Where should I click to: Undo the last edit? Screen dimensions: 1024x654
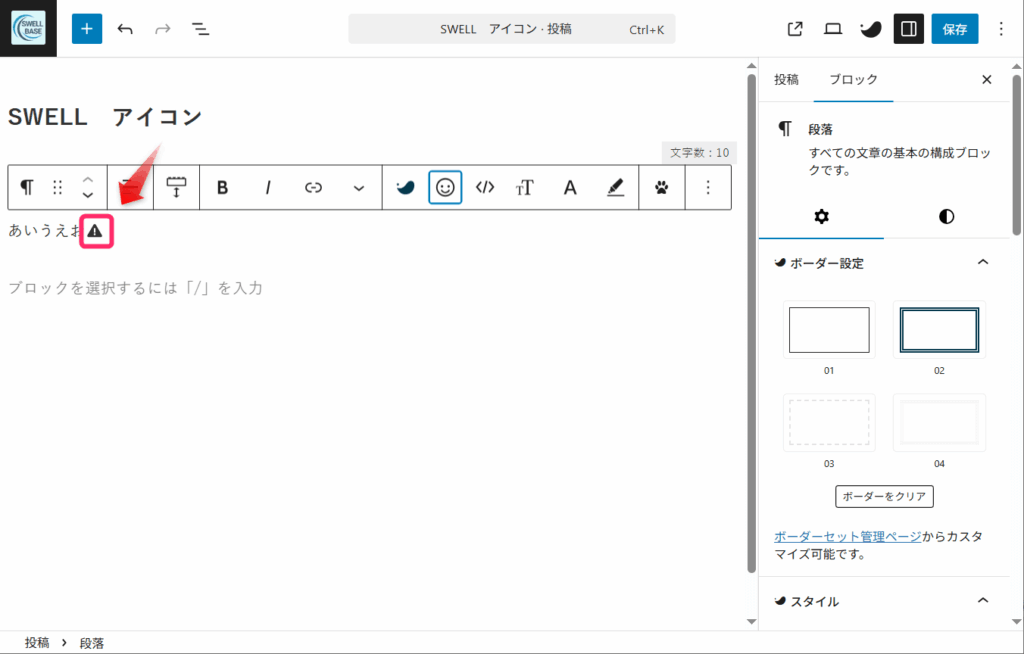125,29
